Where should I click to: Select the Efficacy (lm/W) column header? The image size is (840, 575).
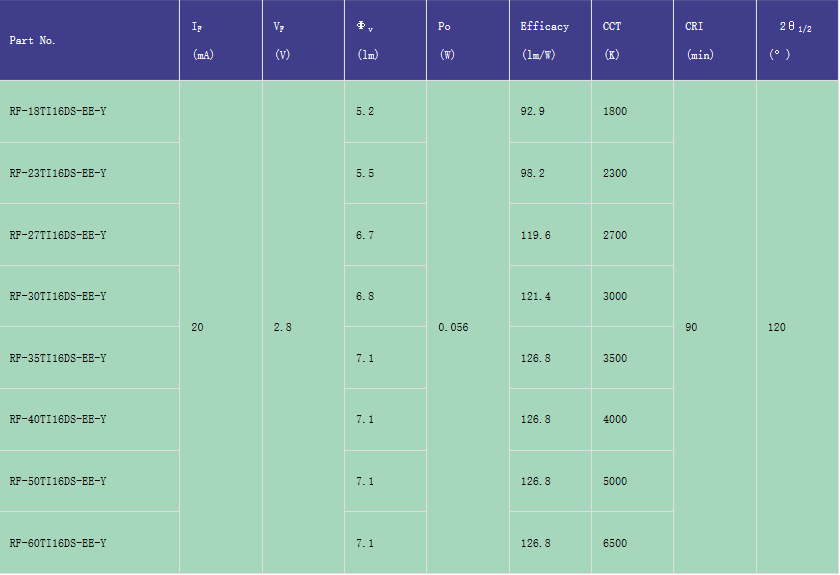point(550,40)
